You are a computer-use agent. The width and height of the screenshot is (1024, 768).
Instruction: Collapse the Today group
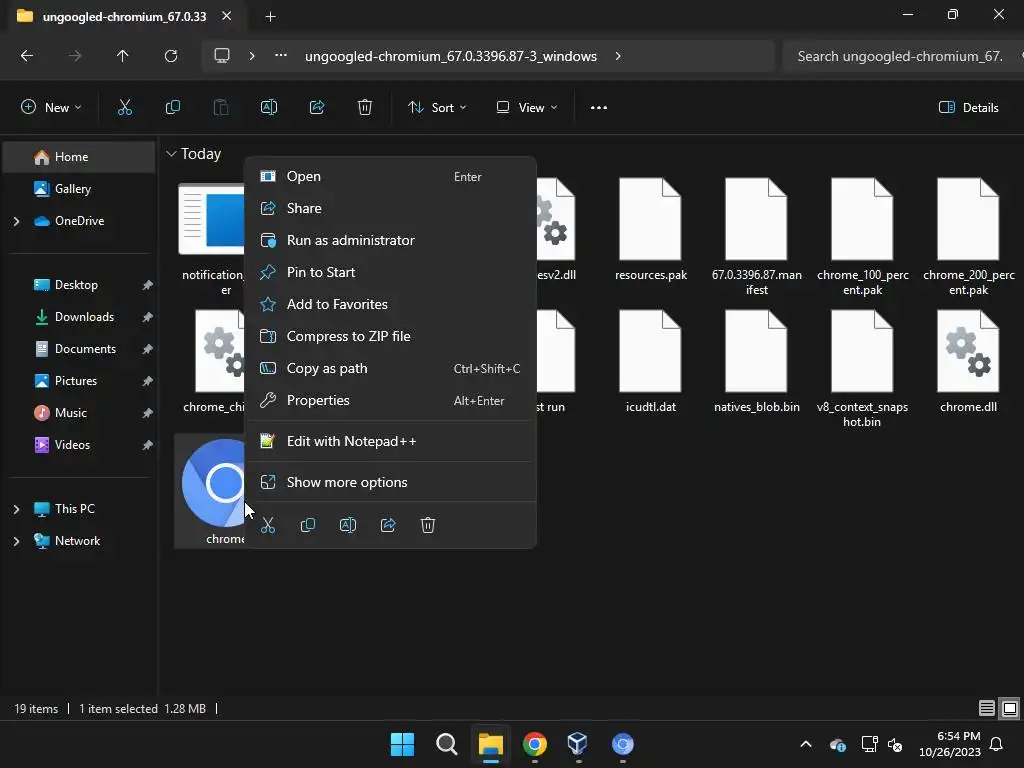(x=171, y=154)
